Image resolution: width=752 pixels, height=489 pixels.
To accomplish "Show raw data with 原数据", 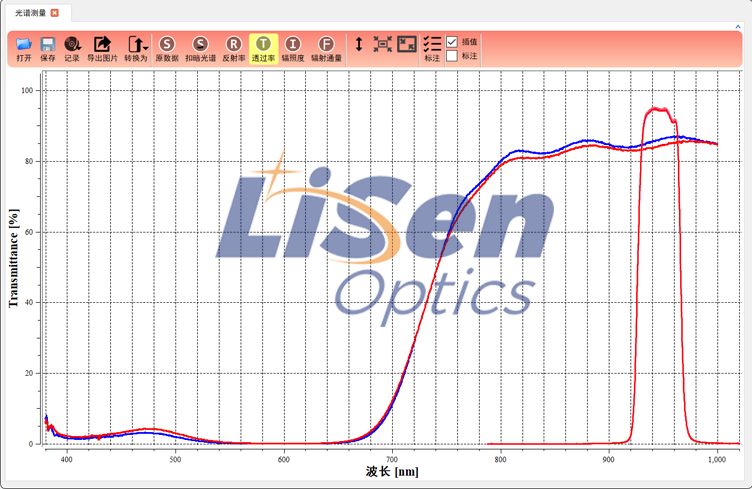I will point(167,49).
